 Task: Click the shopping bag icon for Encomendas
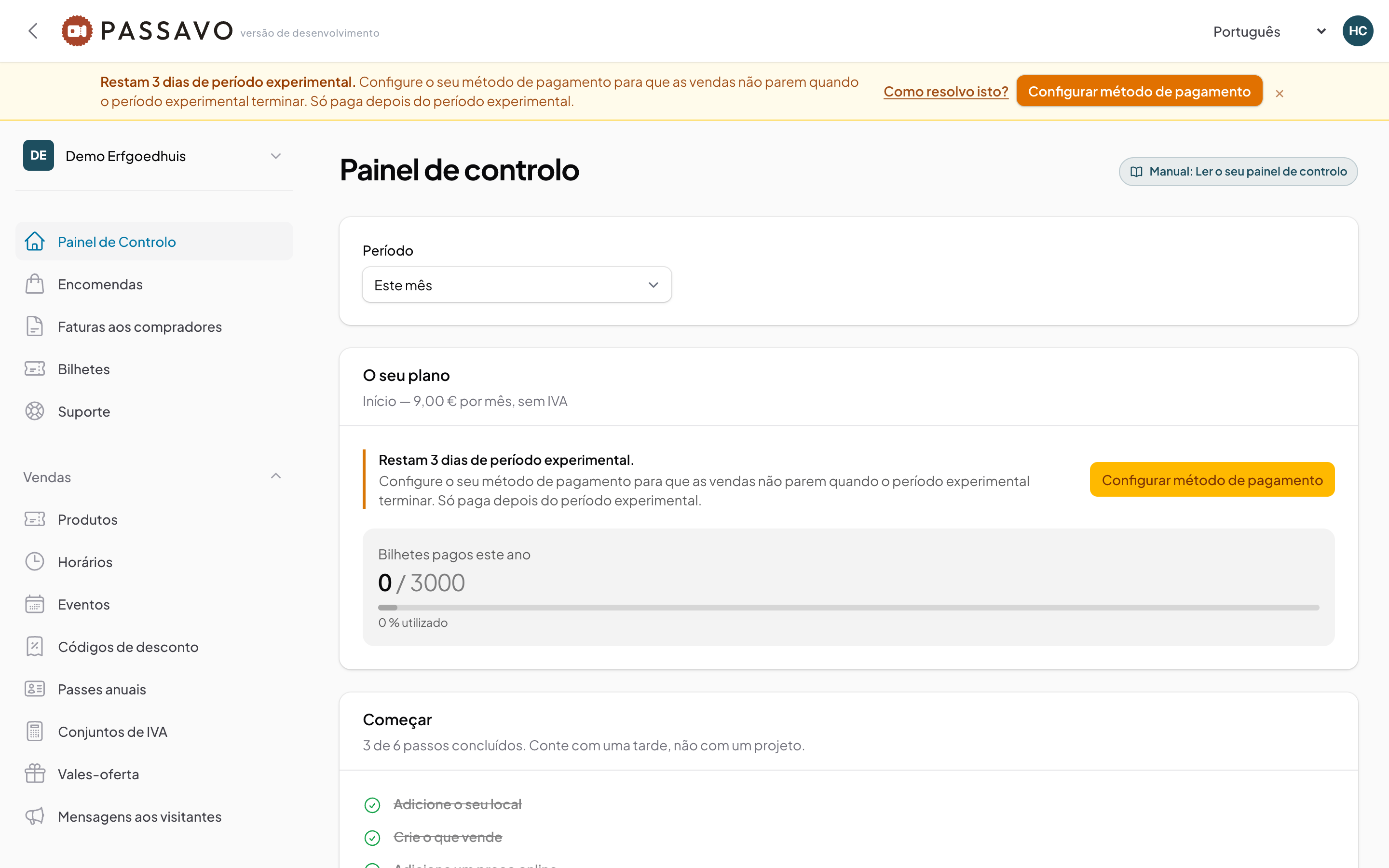34,284
